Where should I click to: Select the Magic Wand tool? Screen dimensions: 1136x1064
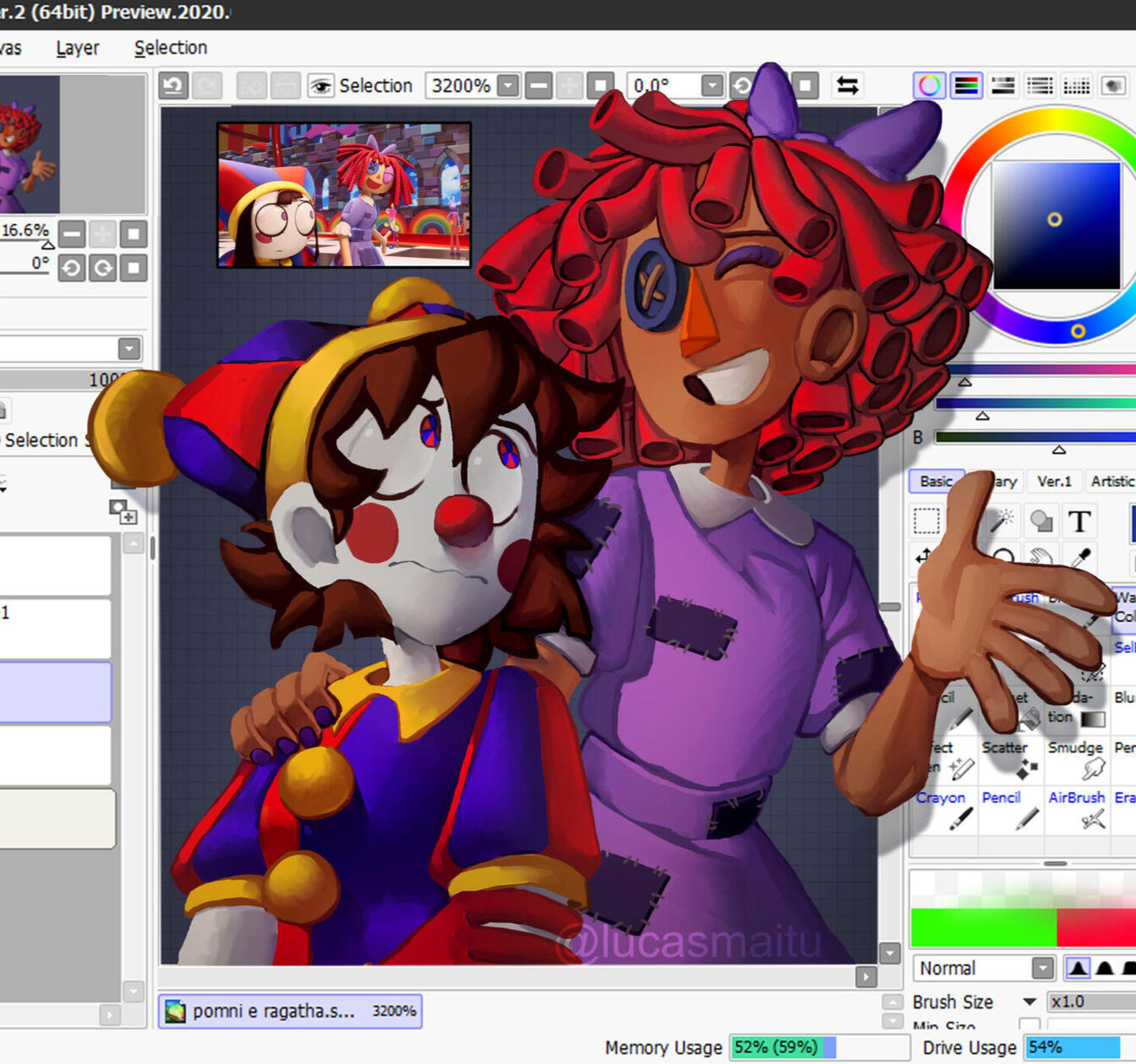[x=1002, y=521]
